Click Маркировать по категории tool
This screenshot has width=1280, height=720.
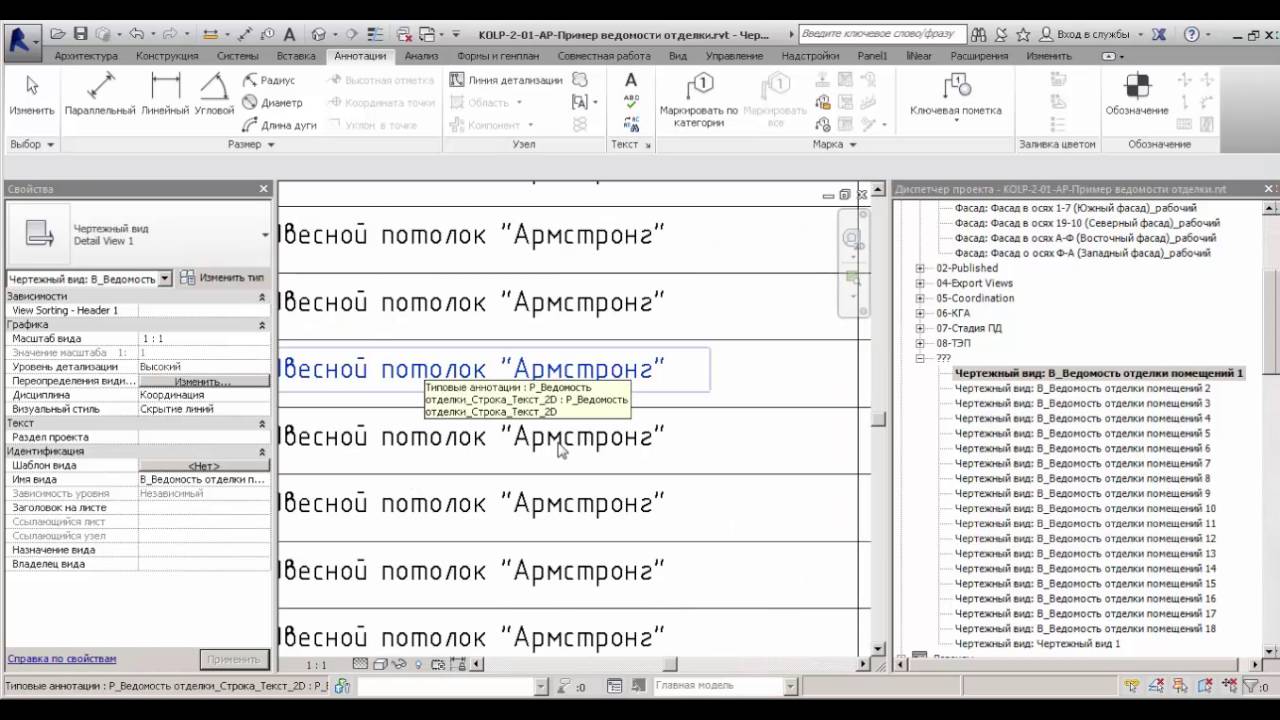coord(699,99)
